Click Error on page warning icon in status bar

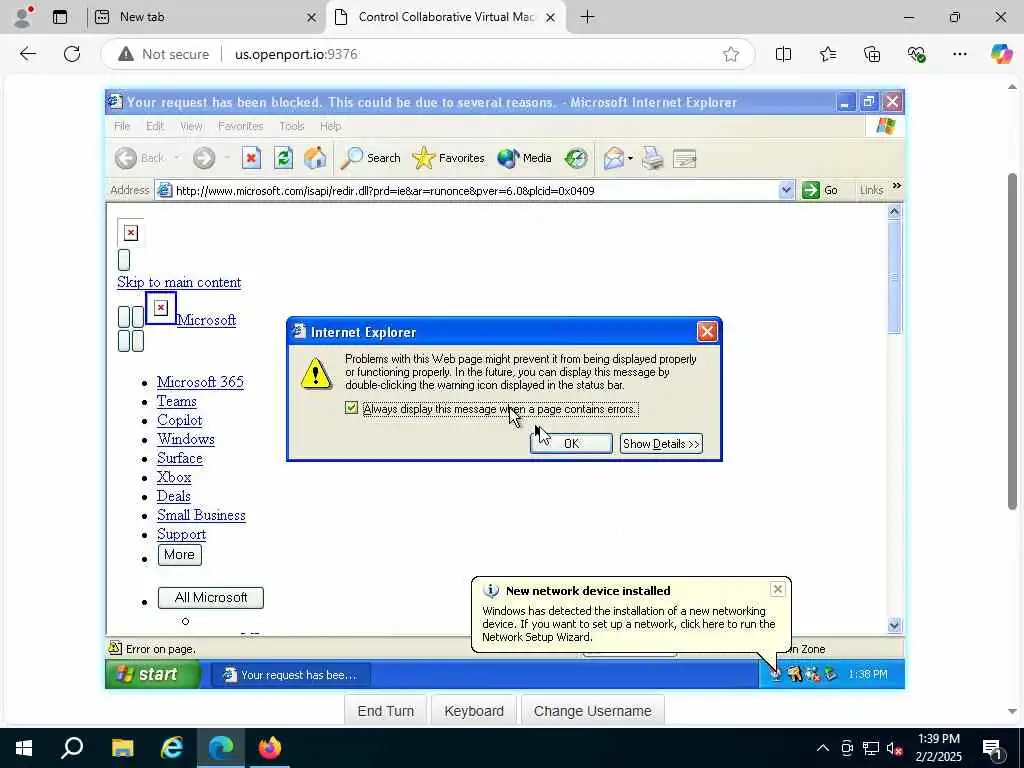pyautogui.click(x=115, y=648)
